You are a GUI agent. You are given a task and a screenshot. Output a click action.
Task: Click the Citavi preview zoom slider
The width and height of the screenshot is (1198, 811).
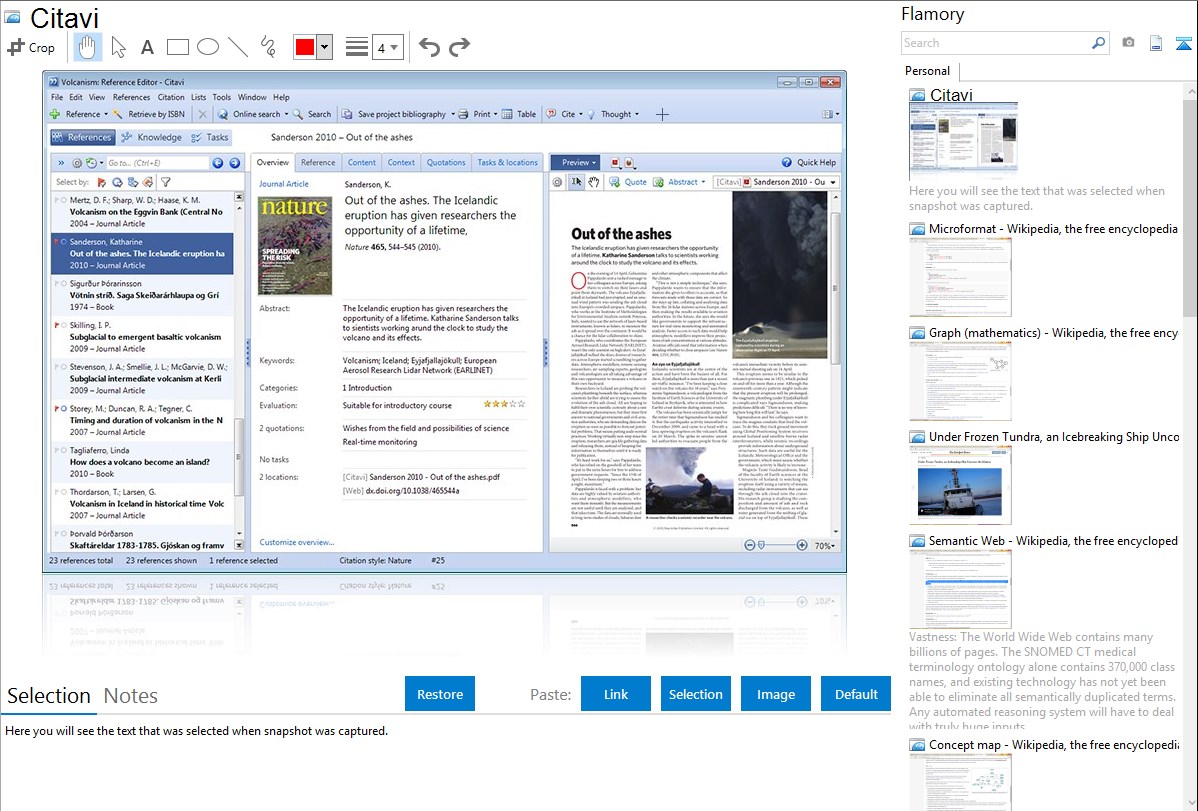(775, 546)
